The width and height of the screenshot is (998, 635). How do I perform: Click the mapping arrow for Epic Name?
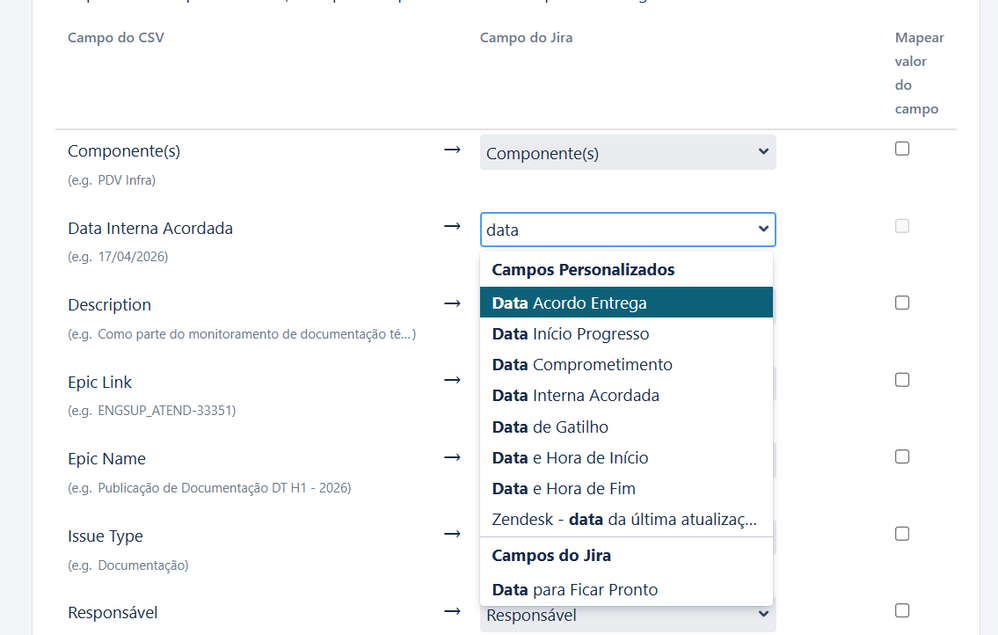click(453, 457)
